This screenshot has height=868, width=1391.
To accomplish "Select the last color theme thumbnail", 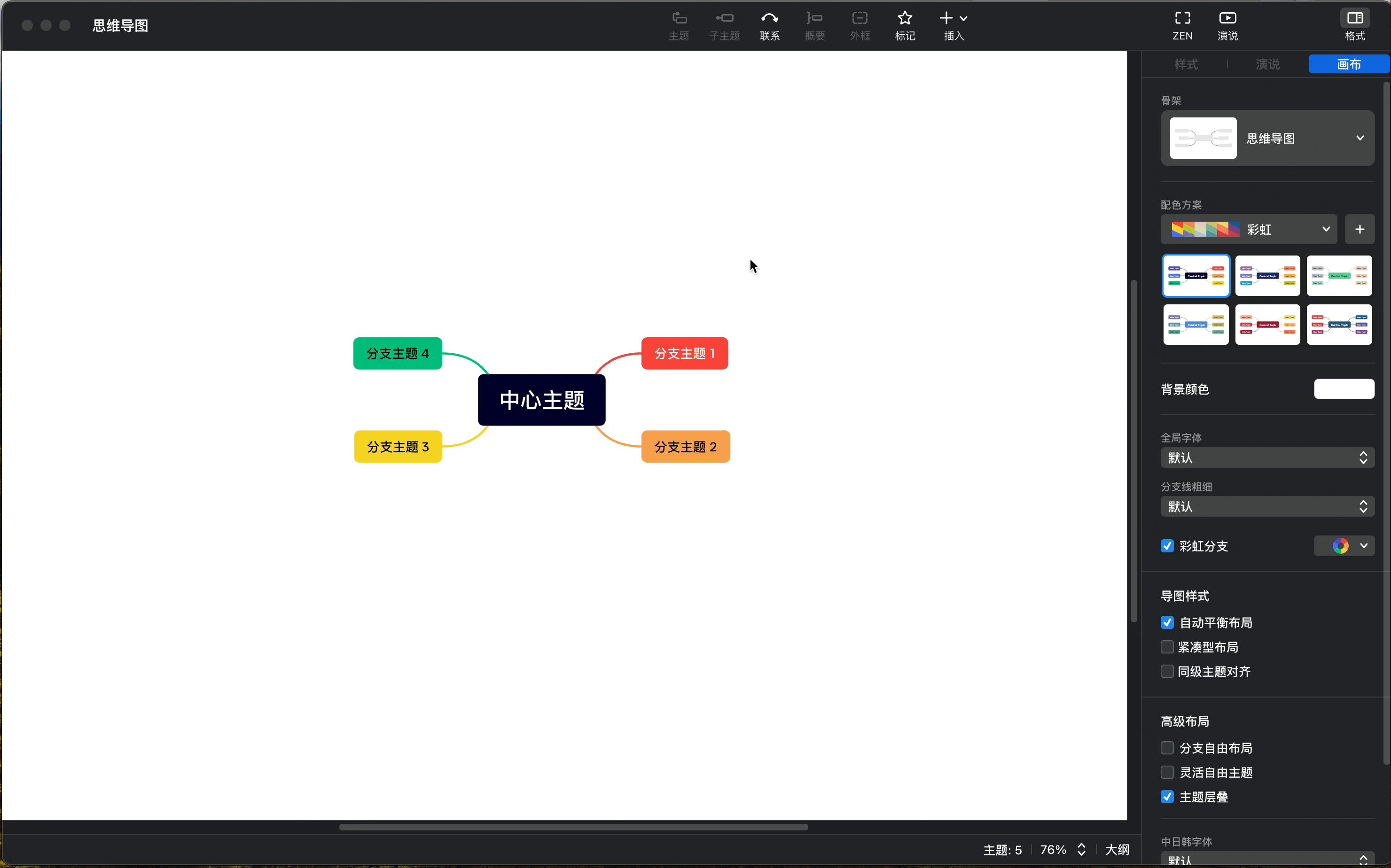I will click(x=1339, y=325).
